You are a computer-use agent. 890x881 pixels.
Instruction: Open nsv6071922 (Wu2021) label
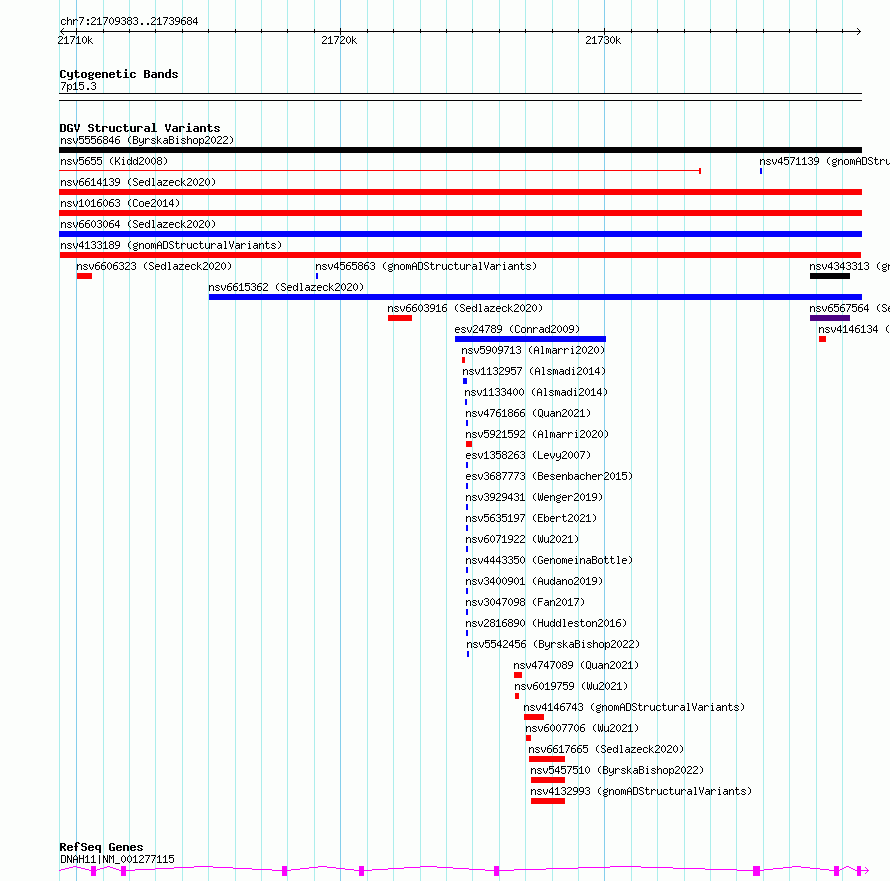[522, 539]
